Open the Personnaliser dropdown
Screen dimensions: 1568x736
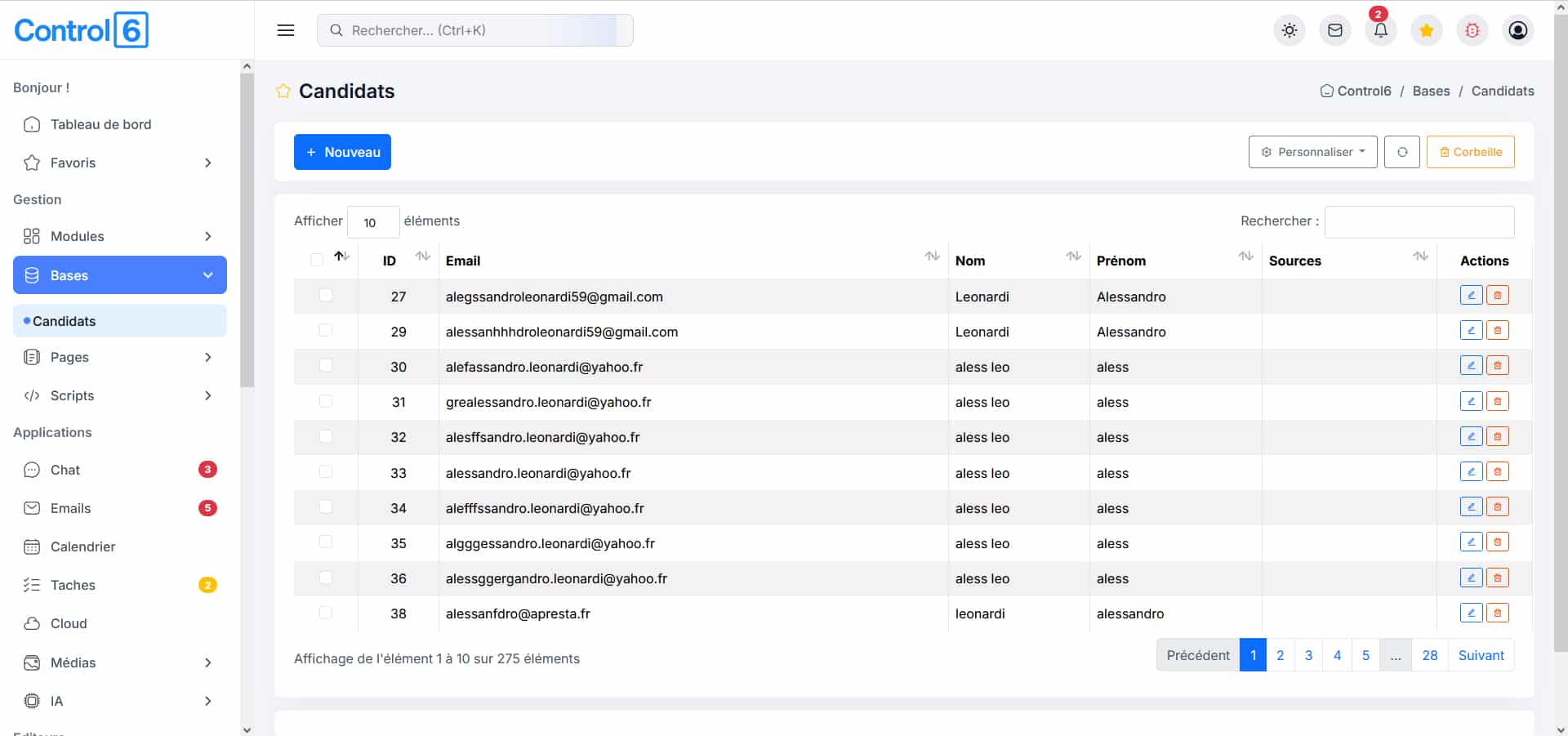tap(1312, 152)
